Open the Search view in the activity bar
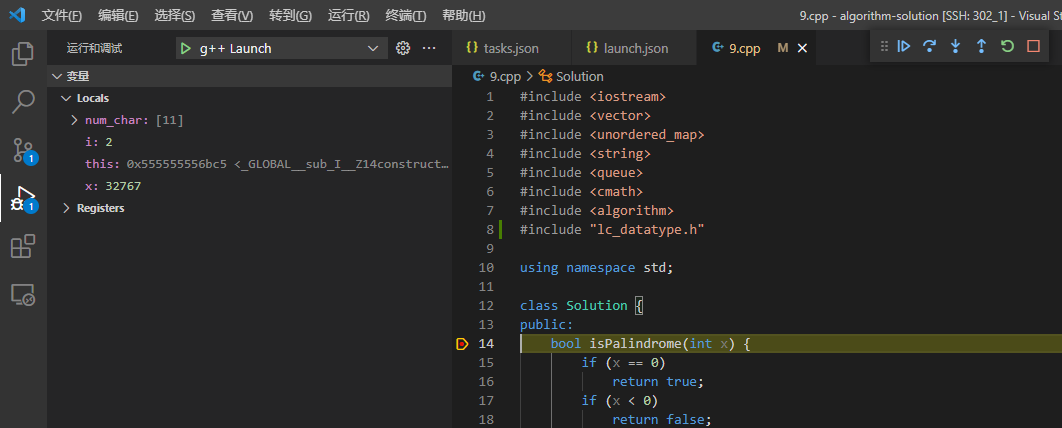Image resolution: width=1062 pixels, height=428 pixels. [23, 102]
